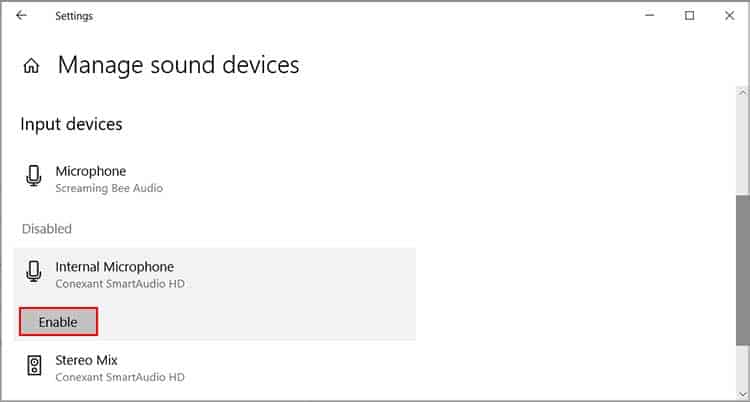This screenshot has width=750, height=402.
Task: Click the Internal Microphone device icon
Action: (33, 271)
